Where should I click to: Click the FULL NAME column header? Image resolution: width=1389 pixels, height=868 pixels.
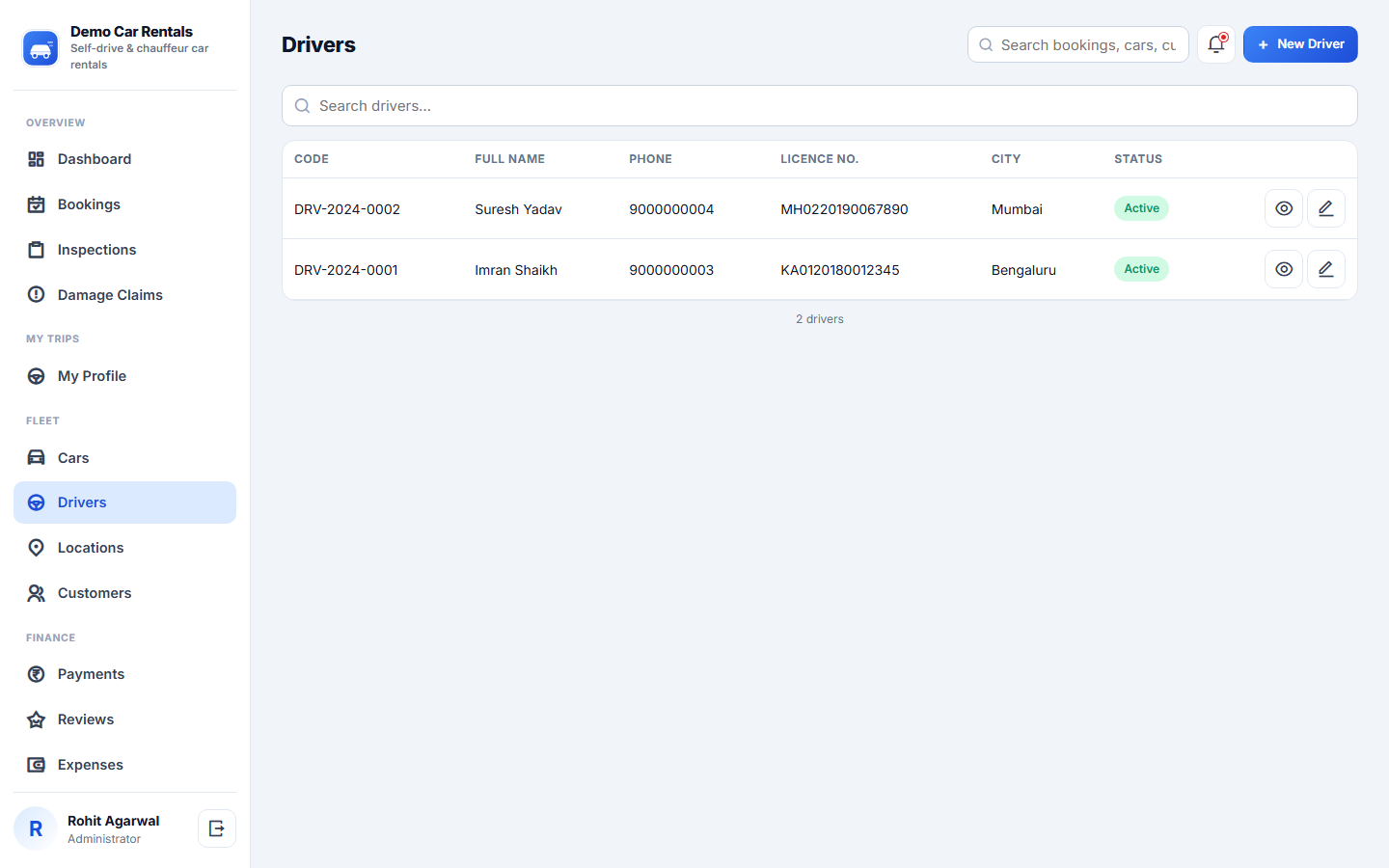click(x=509, y=159)
